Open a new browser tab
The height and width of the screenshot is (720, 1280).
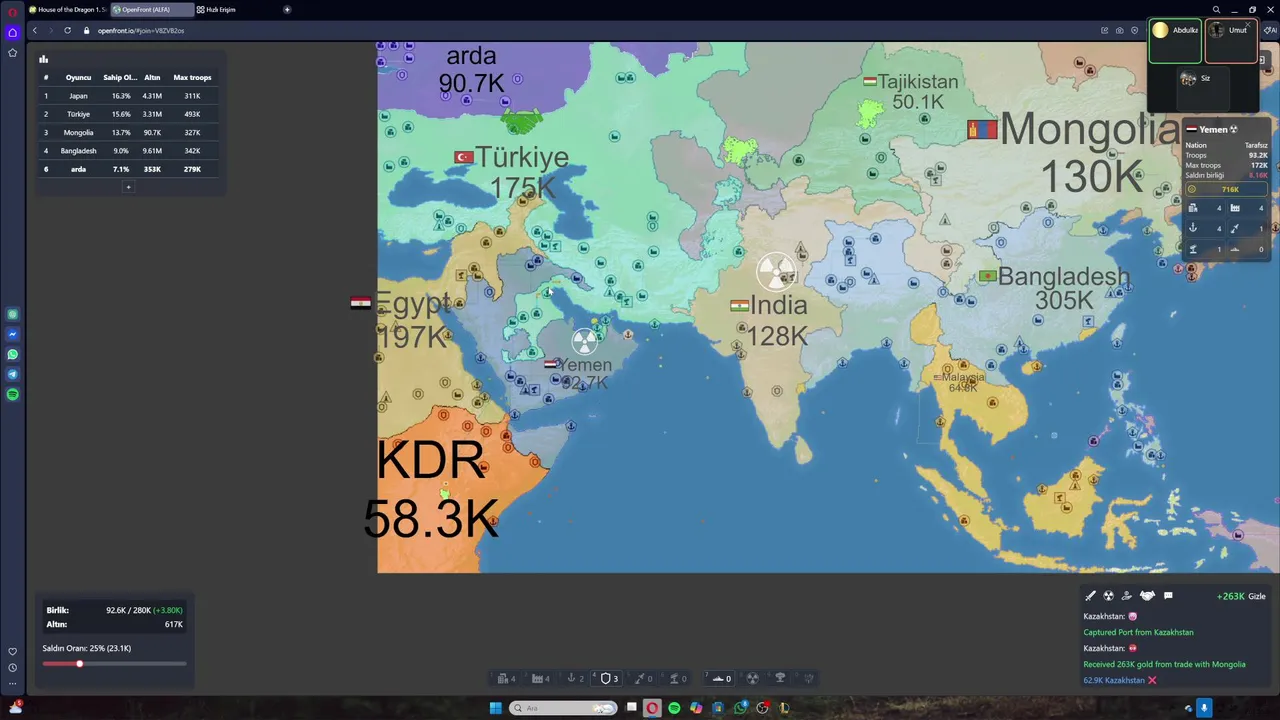287,9
